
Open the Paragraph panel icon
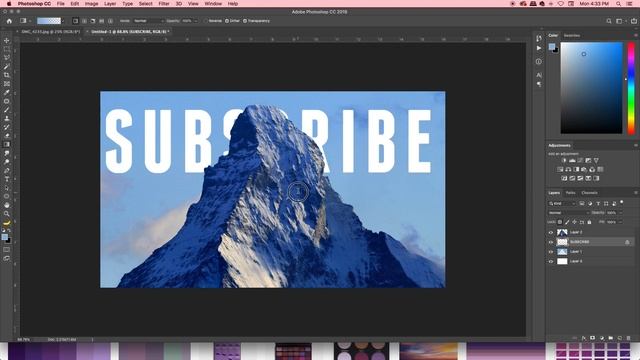539,84
